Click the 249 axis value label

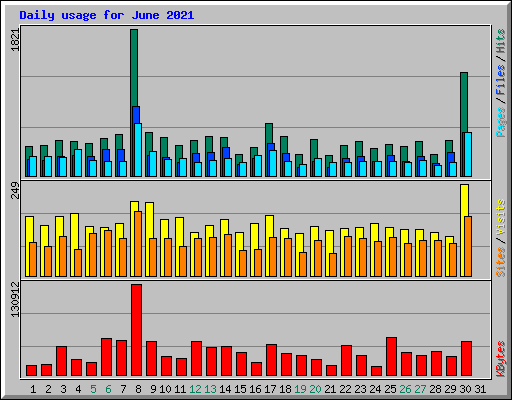(15, 191)
